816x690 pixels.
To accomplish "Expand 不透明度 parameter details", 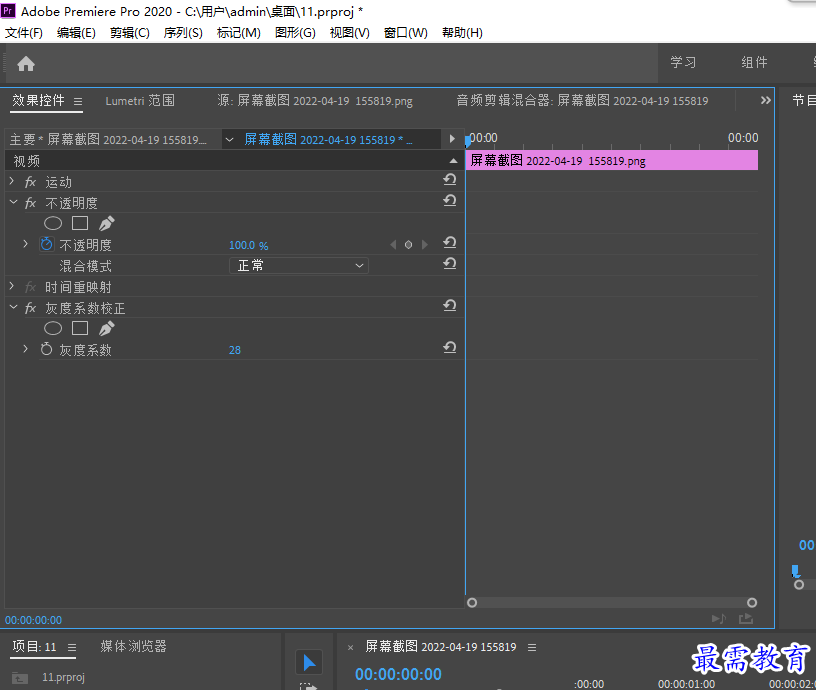I will (x=26, y=244).
